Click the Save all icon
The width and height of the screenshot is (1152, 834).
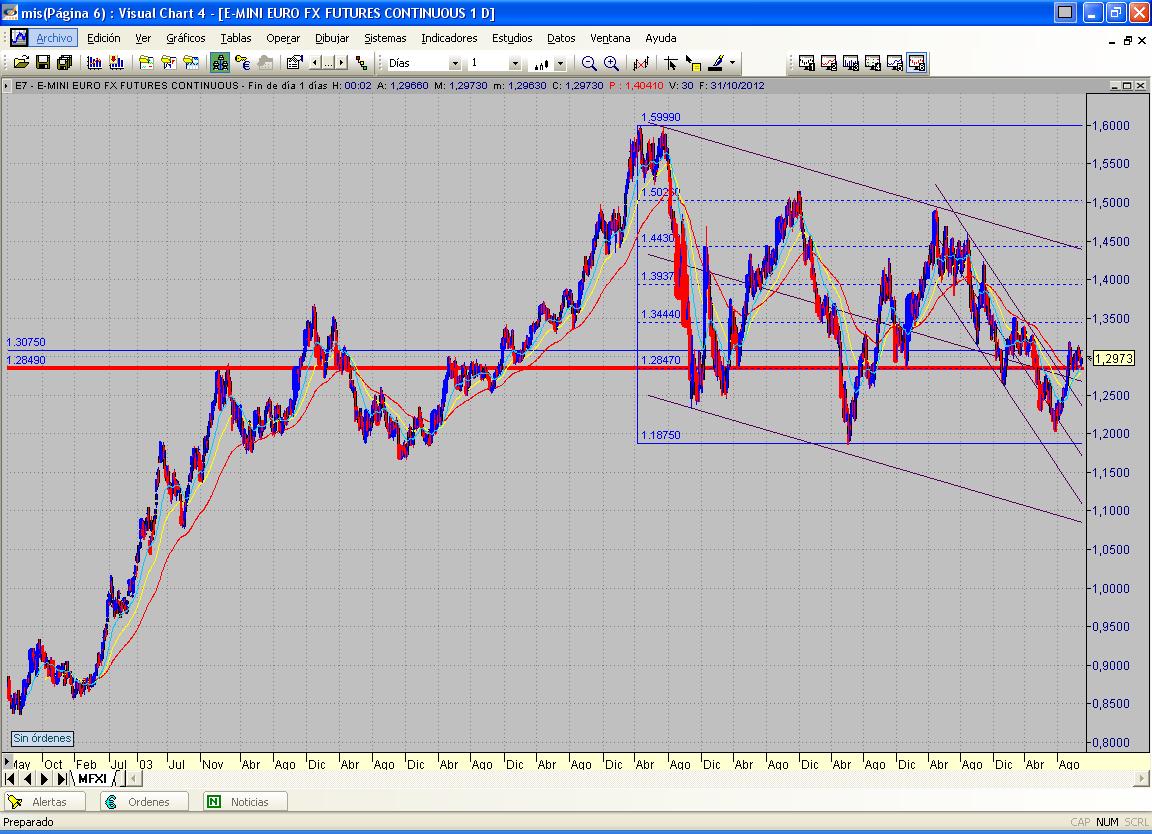tap(65, 63)
